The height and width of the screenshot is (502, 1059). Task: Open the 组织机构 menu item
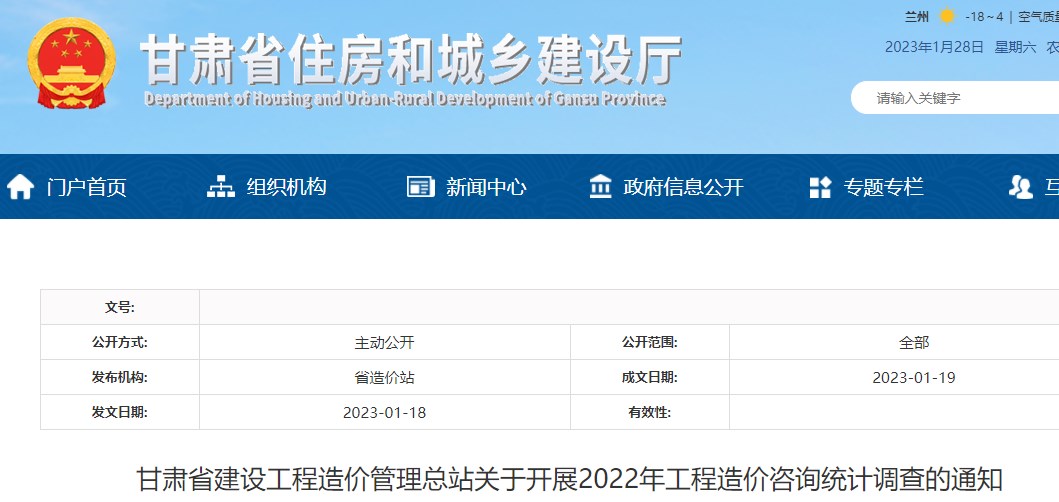click(286, 187)
